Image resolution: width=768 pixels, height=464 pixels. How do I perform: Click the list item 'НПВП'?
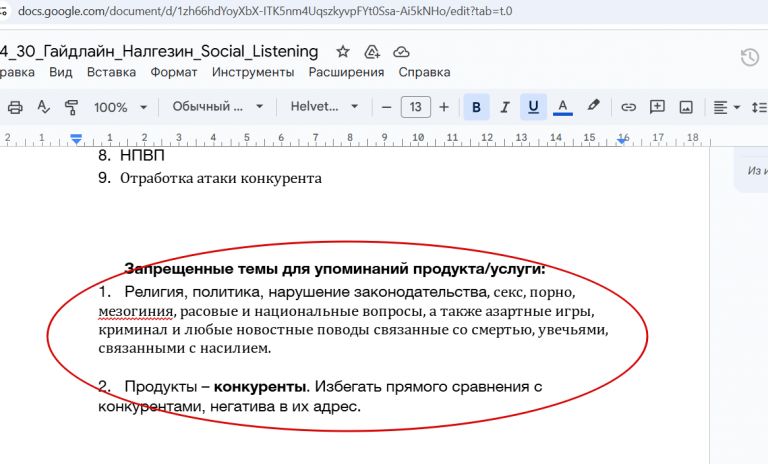click(x=142, y=155)
